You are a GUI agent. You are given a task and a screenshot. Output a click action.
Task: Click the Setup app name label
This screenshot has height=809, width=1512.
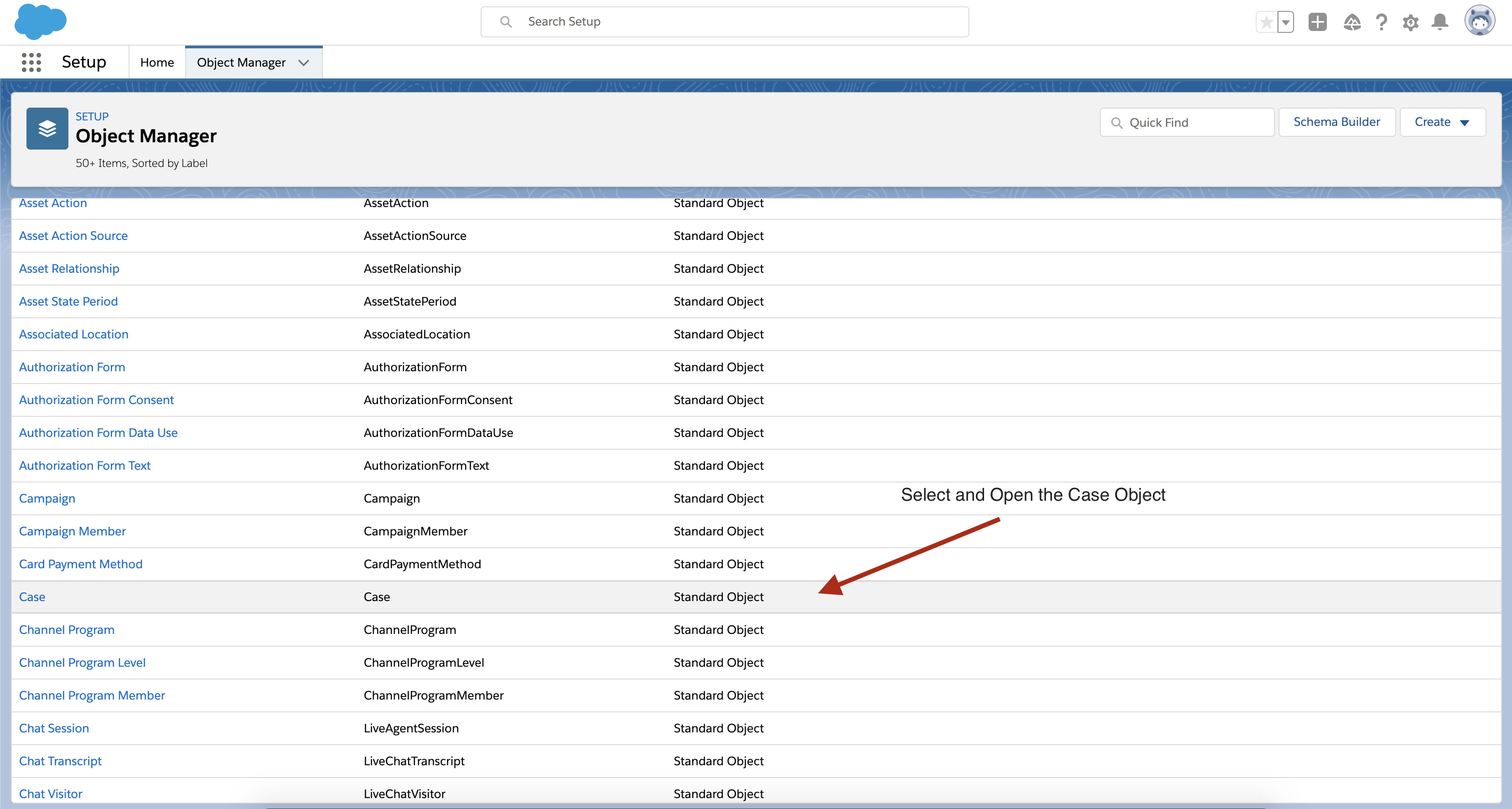pos(84,62)
